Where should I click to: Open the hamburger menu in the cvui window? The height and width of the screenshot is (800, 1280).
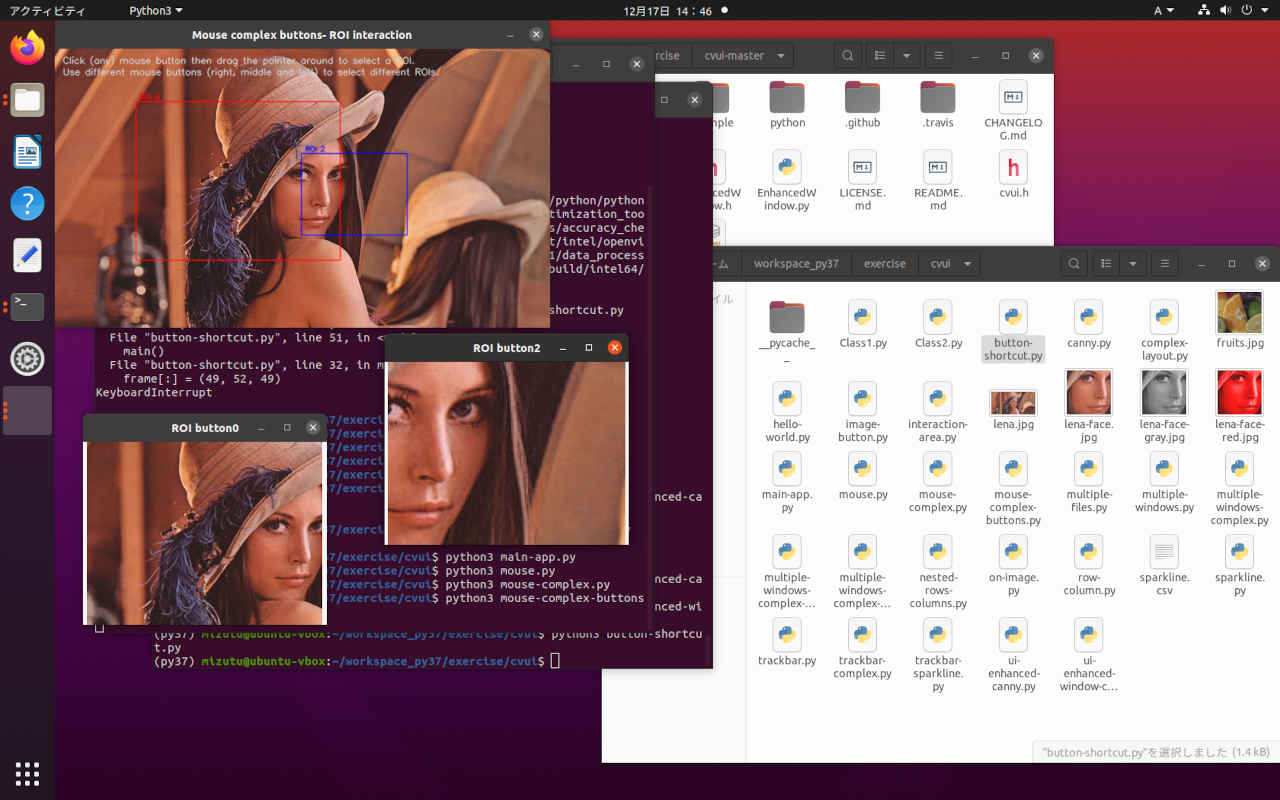click(1164, 264)
